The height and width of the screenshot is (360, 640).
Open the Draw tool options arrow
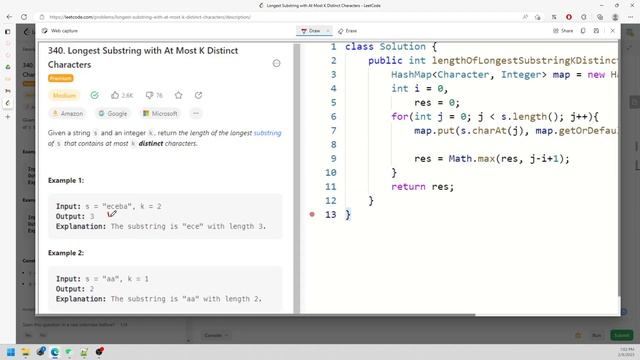pos(328,31)
